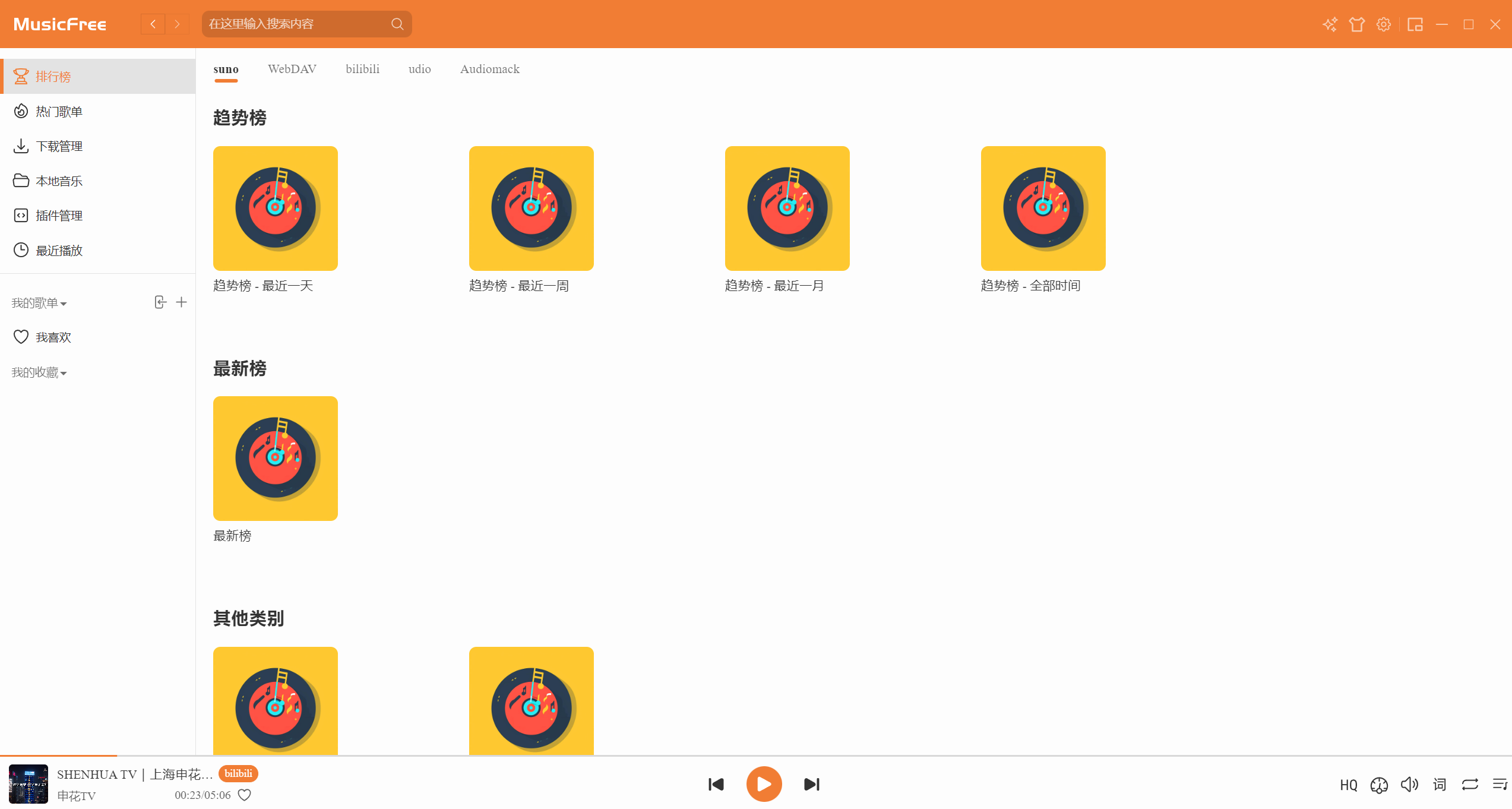1512x809 pixels.
Task: Open the HQ quality selector
Action: pos(1349,785)
